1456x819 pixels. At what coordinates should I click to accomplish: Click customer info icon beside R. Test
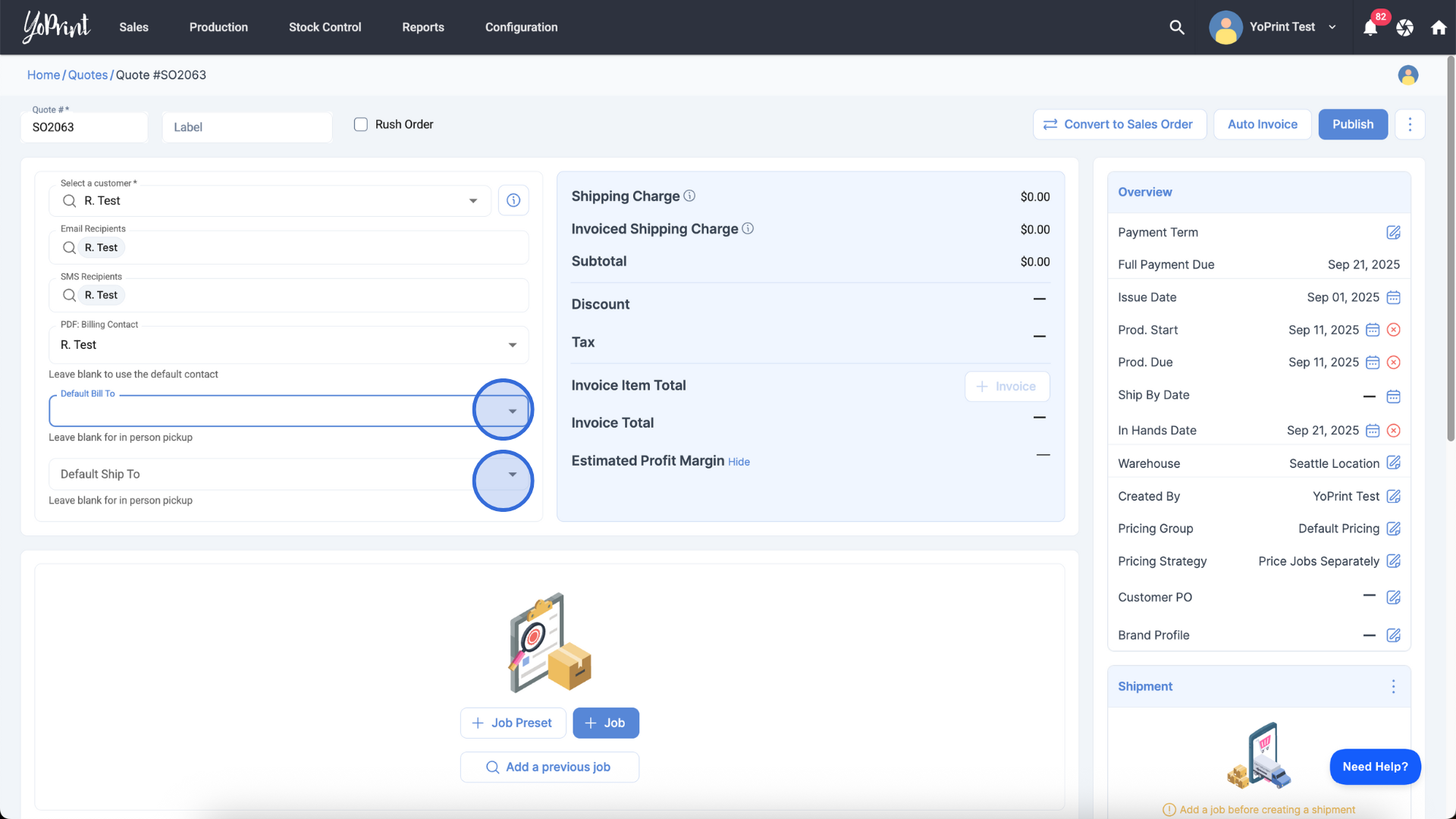(513, 201)
